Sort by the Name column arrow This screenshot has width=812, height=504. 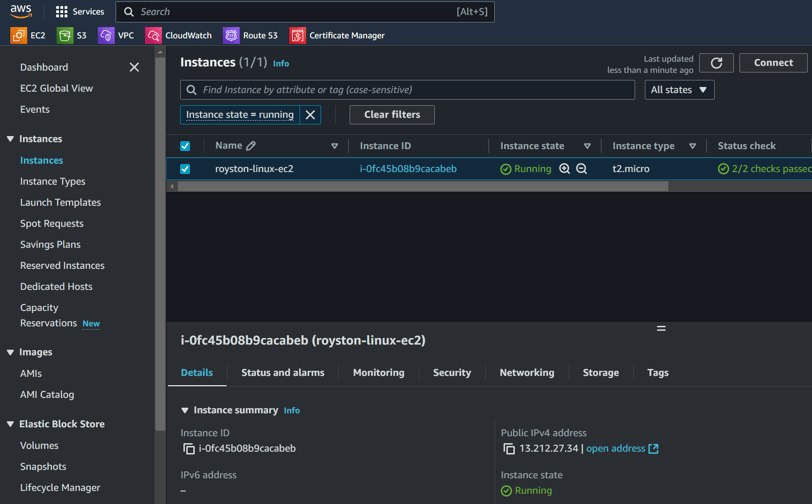(335, 146)
